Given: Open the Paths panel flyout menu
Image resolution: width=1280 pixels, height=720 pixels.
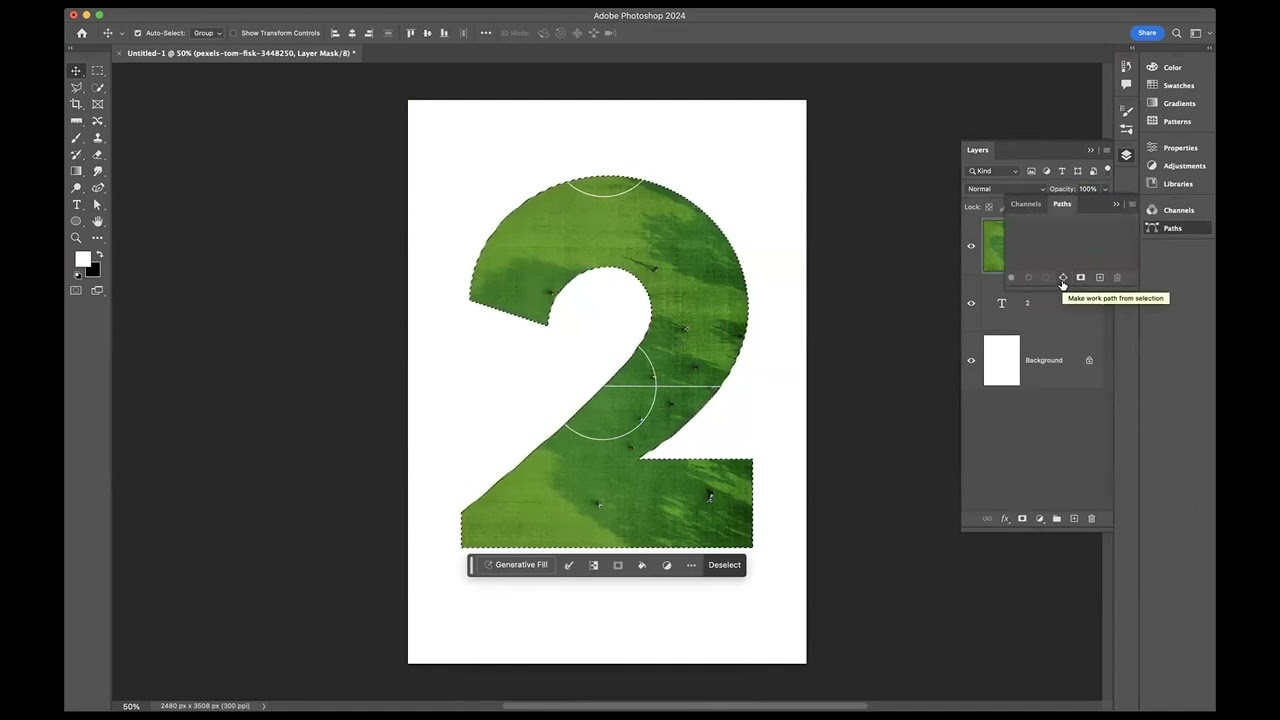Looking at the screenshot, I should 1132,204.
